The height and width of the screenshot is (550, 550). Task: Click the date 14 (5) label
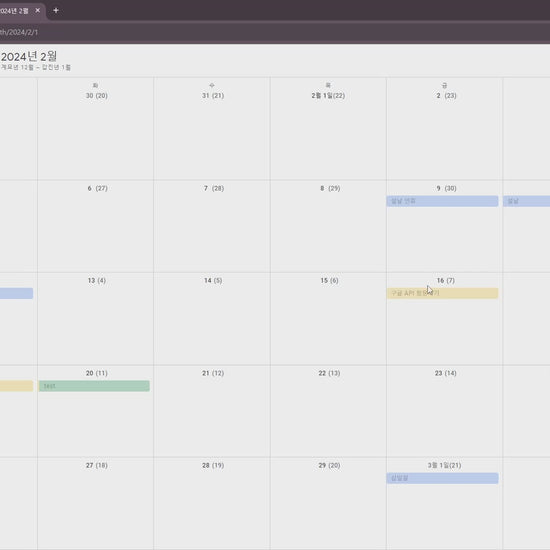click(213, 280)
